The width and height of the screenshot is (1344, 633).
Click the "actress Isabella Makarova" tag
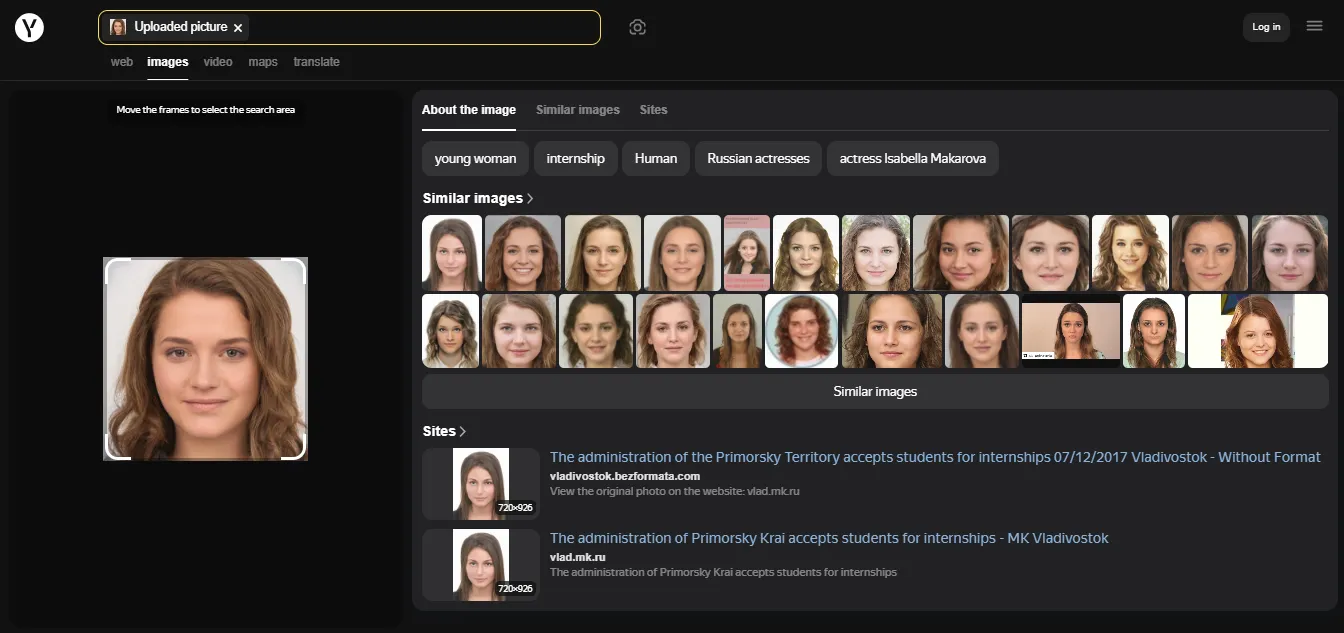pyautogui.click(x=912, y=158)
